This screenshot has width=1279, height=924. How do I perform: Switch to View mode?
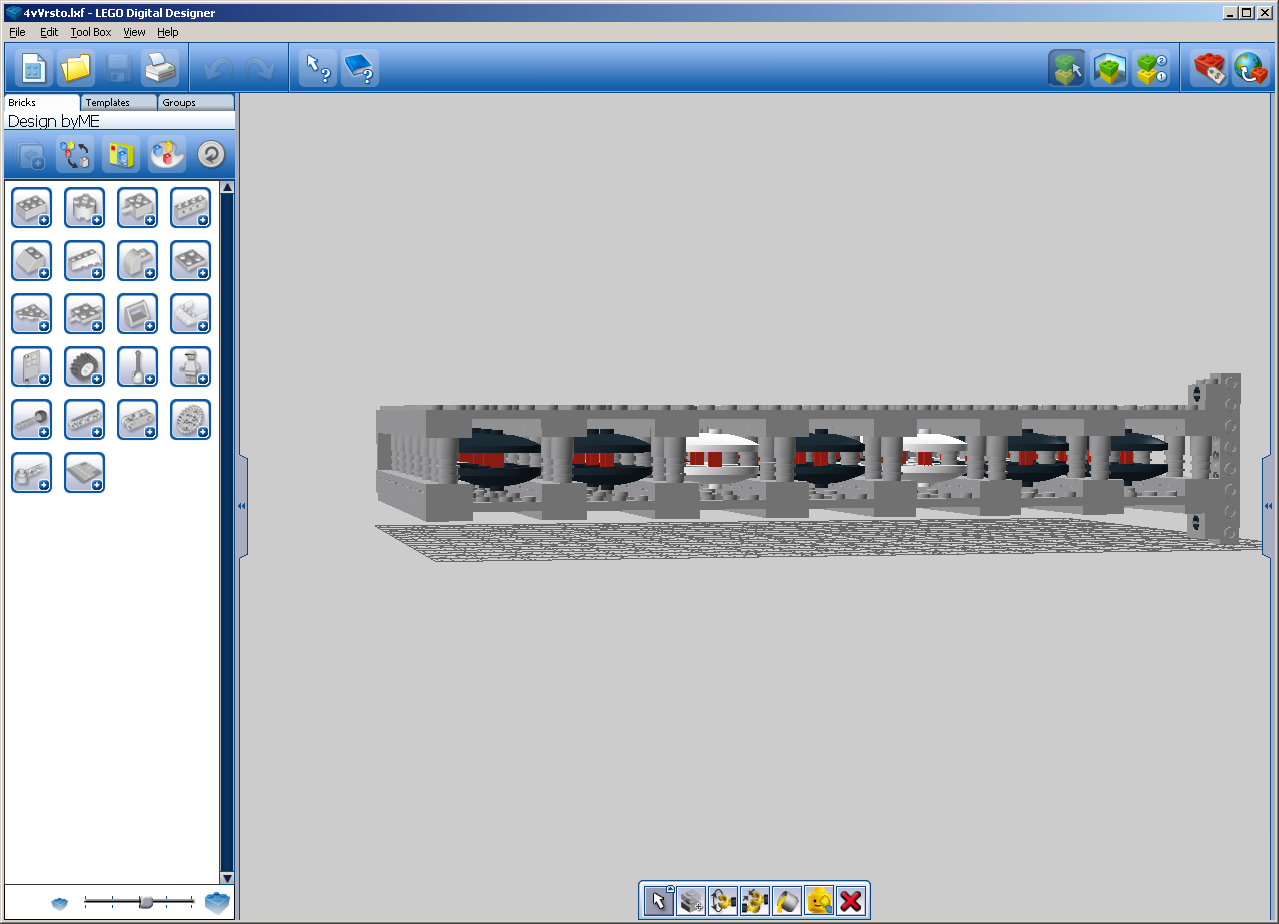1109,68
